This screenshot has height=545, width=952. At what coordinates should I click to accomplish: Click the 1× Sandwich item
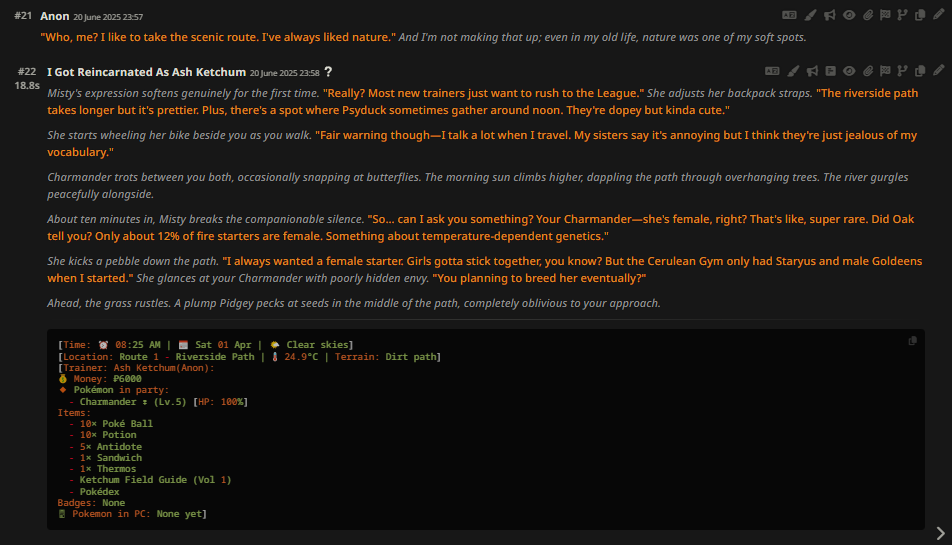[105, 458]
